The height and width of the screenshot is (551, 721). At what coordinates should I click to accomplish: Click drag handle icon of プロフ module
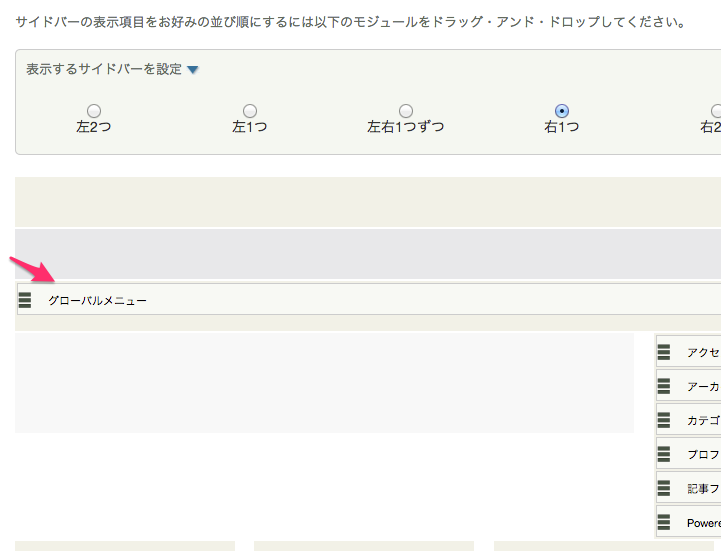(664, 454)
